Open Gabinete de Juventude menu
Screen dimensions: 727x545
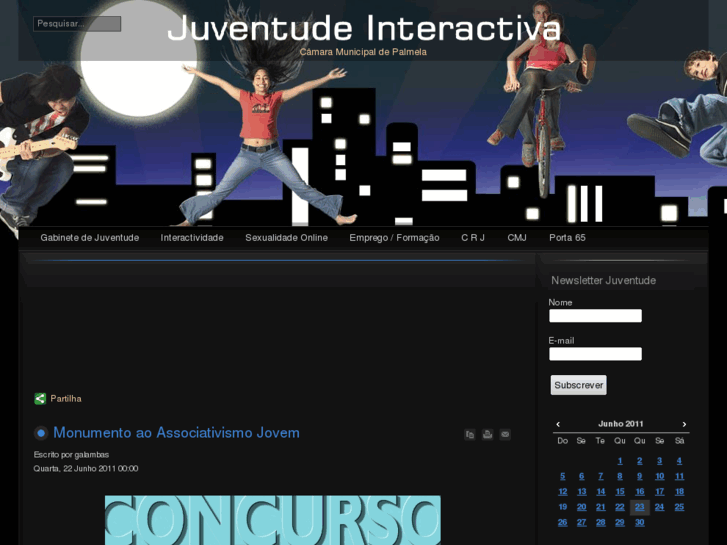pos(89,237)
